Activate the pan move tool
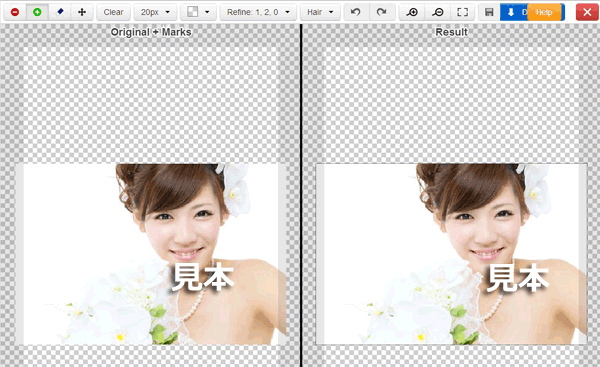Image resolution: width=600 pixels, height=367 pixels. tap(82, 12)
